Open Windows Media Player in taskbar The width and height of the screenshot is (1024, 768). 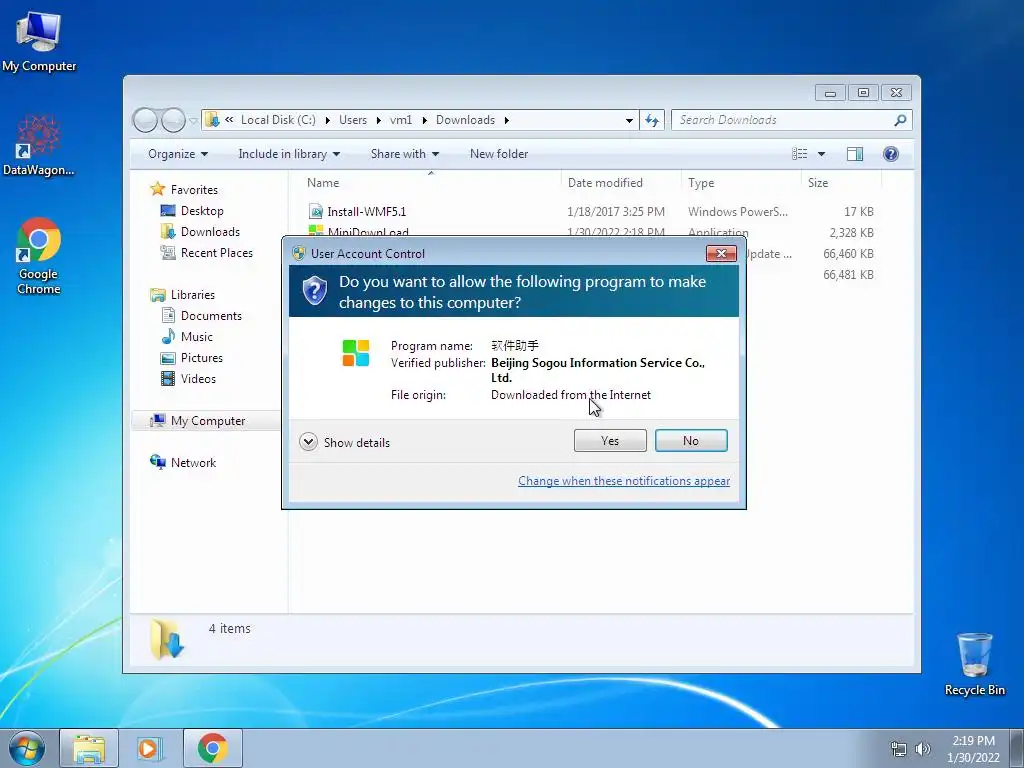149,748
